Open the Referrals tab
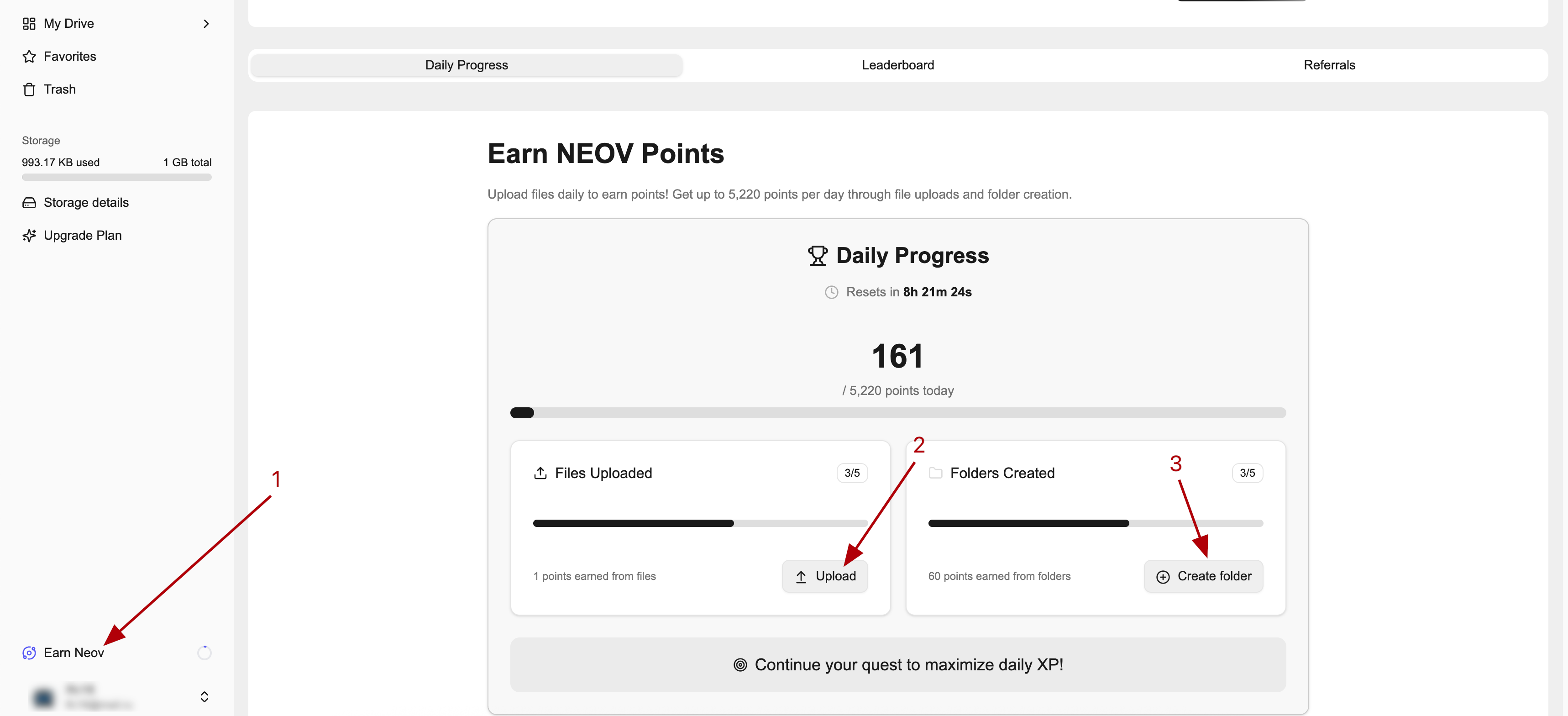The width and height of the screenshot is (1568, 716). pos(1329,65)
